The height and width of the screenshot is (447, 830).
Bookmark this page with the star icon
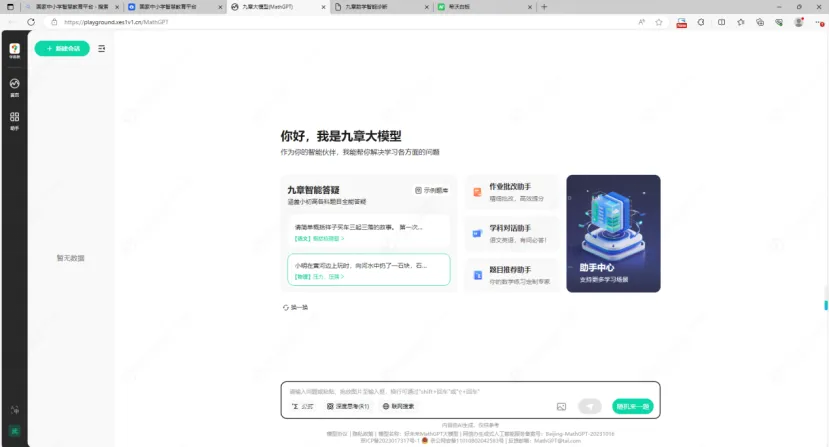click(659, 22)
